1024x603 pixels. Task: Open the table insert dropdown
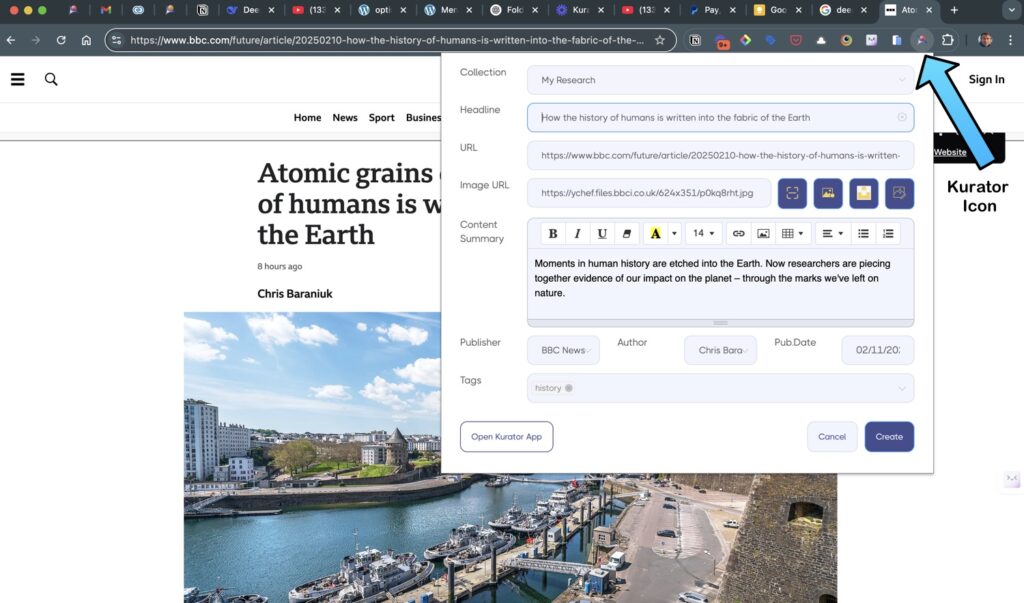click(792, 233)
